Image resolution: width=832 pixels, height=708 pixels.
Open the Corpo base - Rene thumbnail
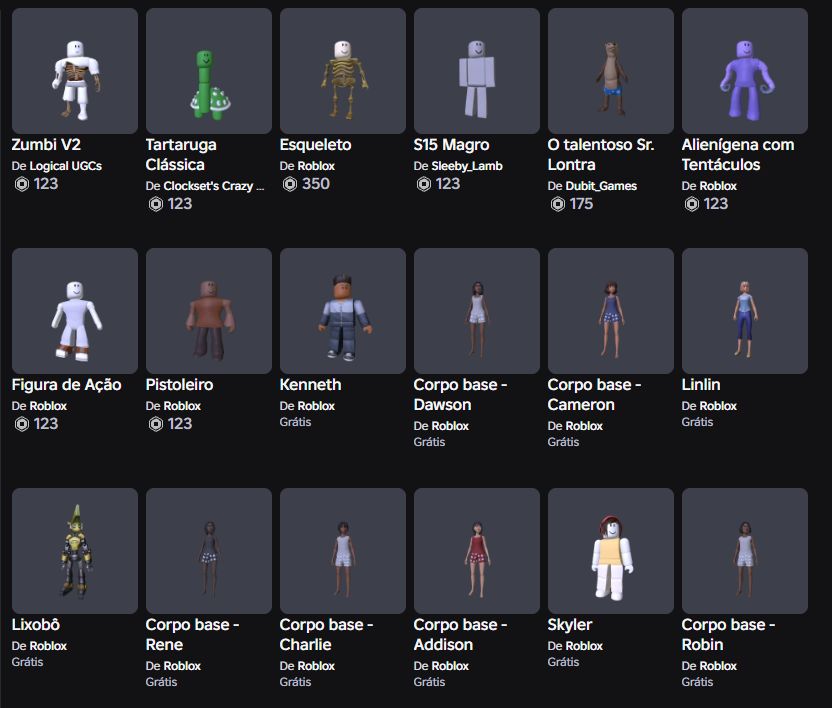point(209,551)
